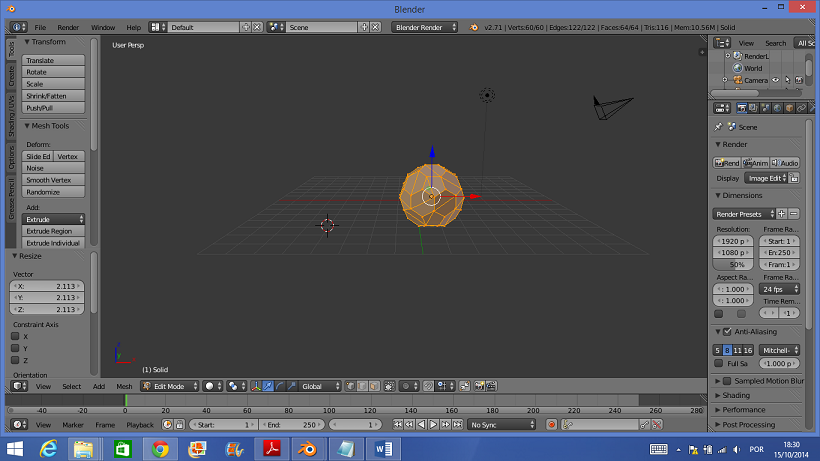Open the Extrude dropdown menu
Viewport: 820px width, 461px height.
coord(53,219)
